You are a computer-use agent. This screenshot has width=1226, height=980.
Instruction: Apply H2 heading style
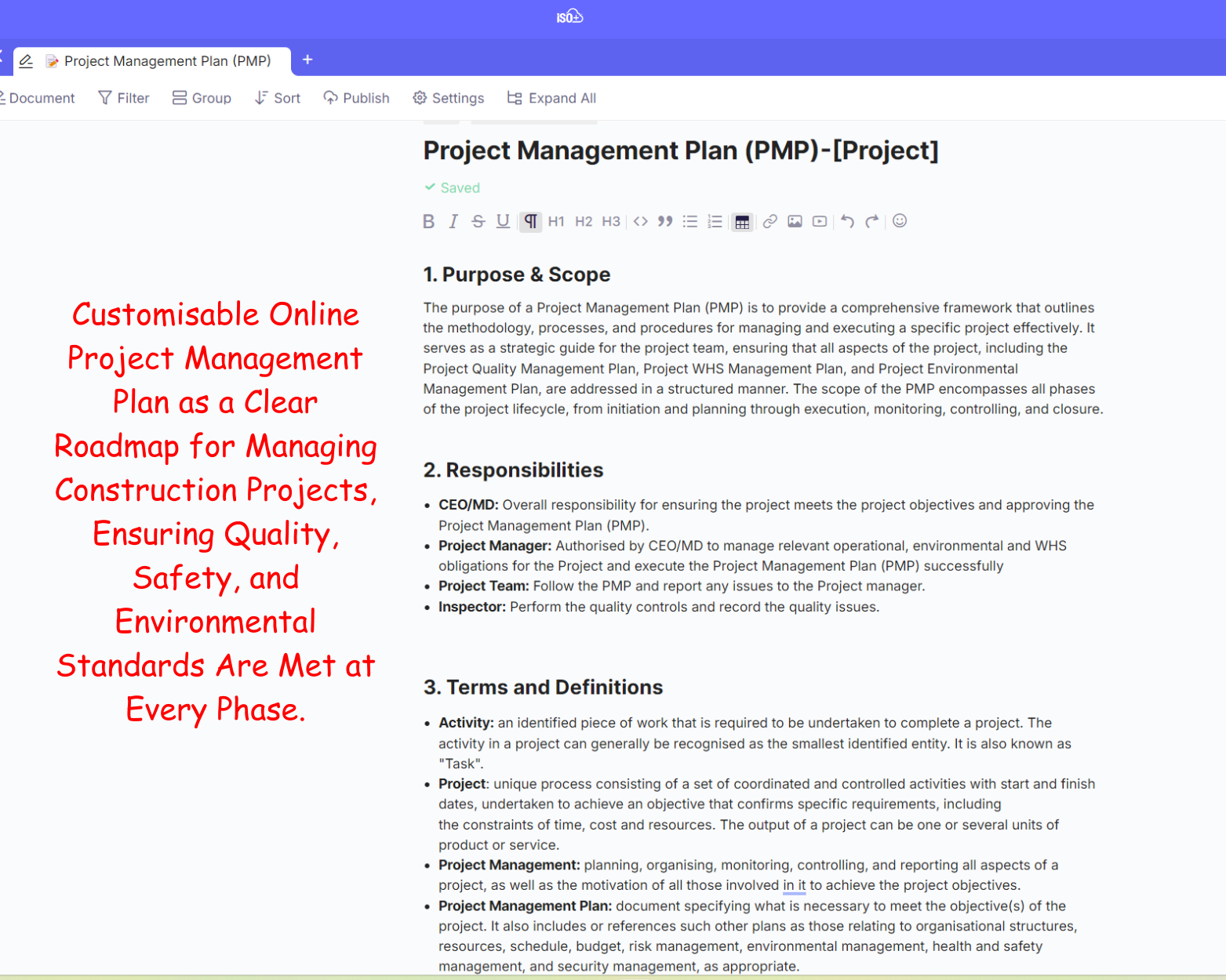pyautogui.click(x=584, y=222)
